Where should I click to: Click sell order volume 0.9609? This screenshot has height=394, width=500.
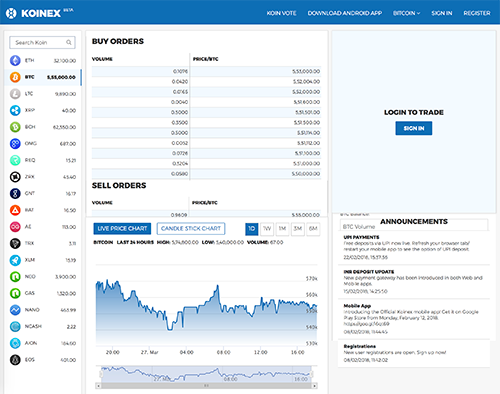[179, 215]
